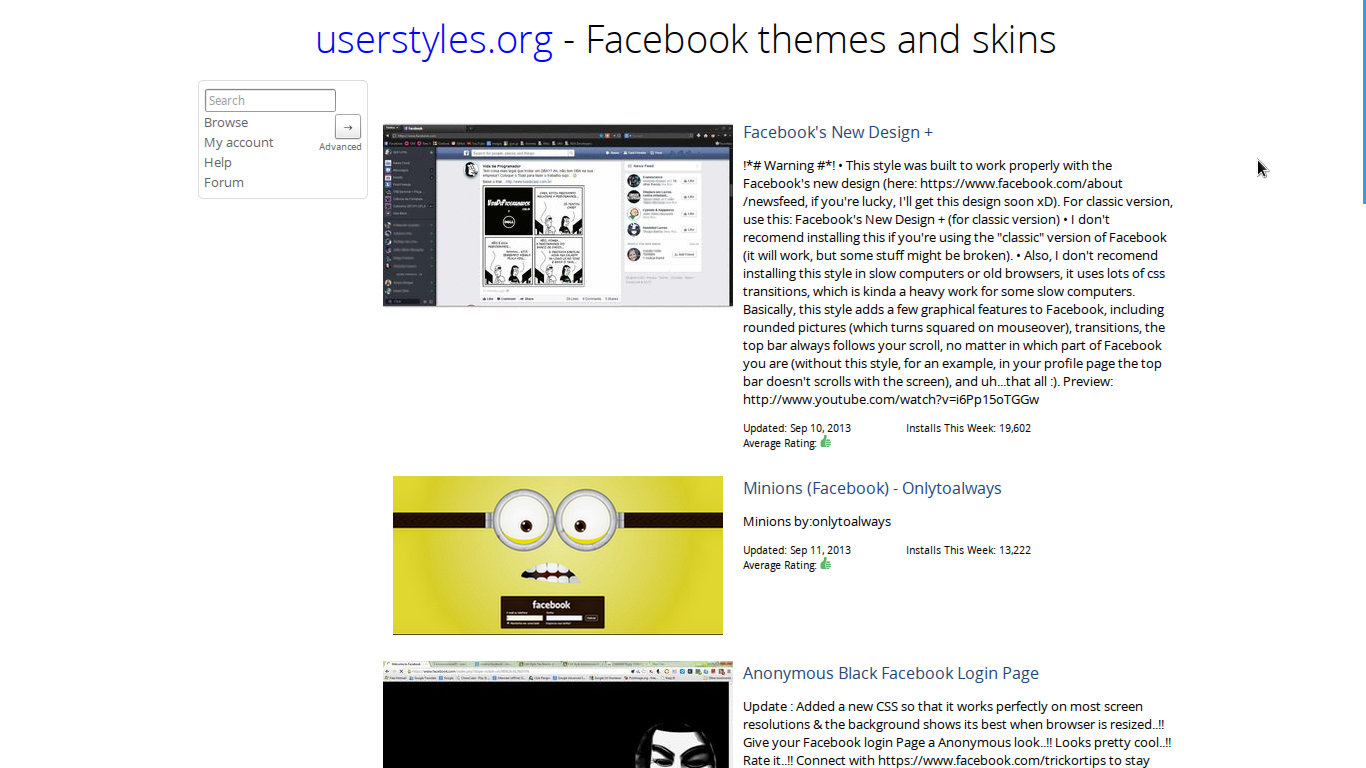The height and width of the screenshot is (768, 1366).
Task: Open Minions (Facebook) - Onlytoalways style title
Action: click(872, 488)
